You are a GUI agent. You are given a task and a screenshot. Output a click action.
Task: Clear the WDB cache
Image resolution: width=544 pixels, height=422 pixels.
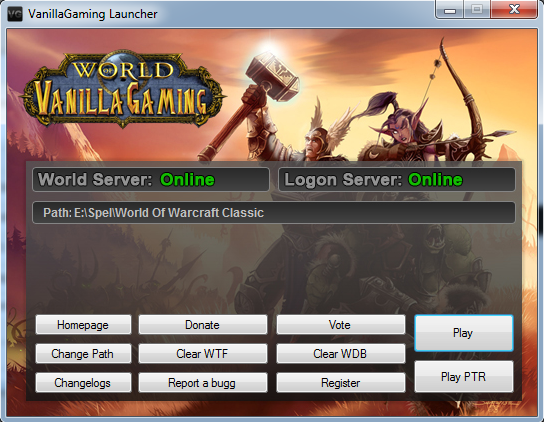(340, 354)
